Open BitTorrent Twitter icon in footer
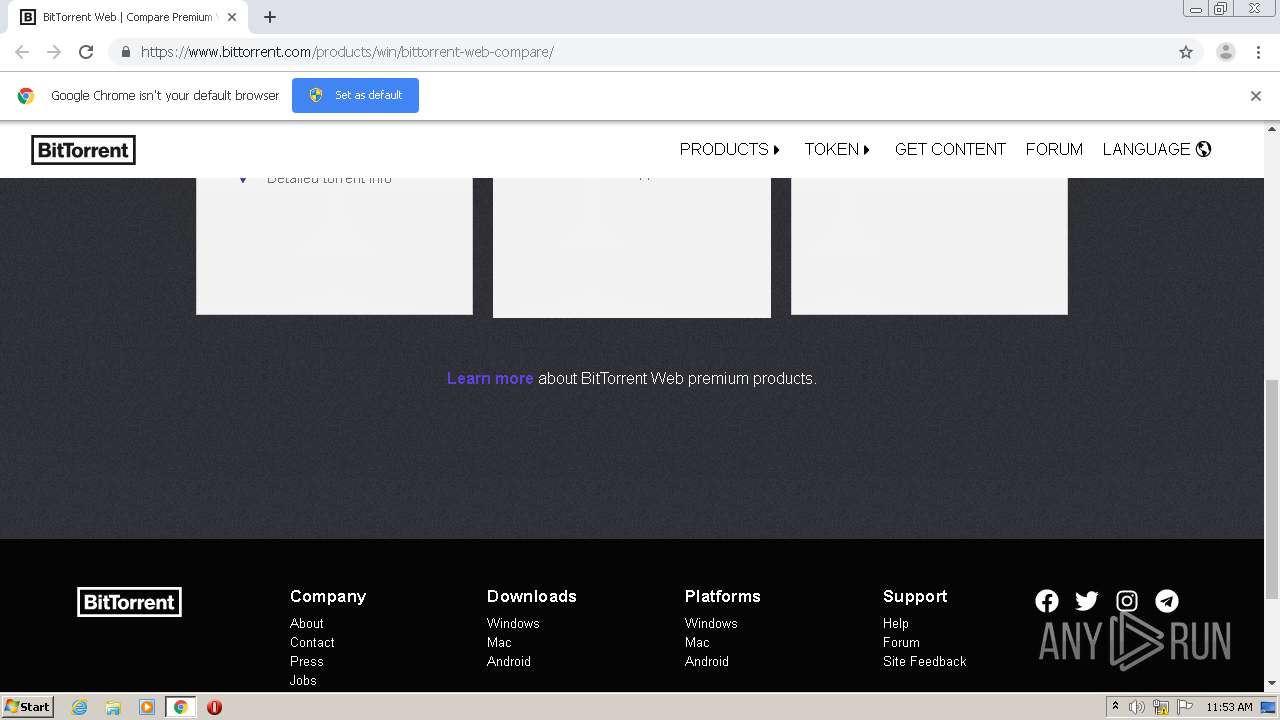The height and width of the screenshot is (720, 1280). click(x=1087, y=601)
